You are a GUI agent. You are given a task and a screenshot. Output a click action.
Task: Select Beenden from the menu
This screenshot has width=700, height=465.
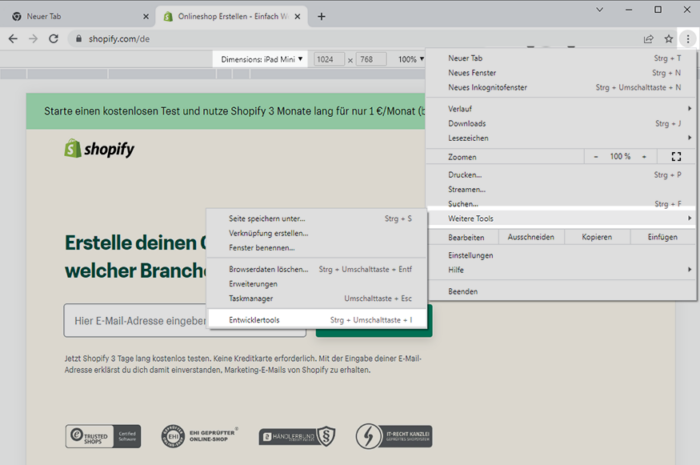562,291
